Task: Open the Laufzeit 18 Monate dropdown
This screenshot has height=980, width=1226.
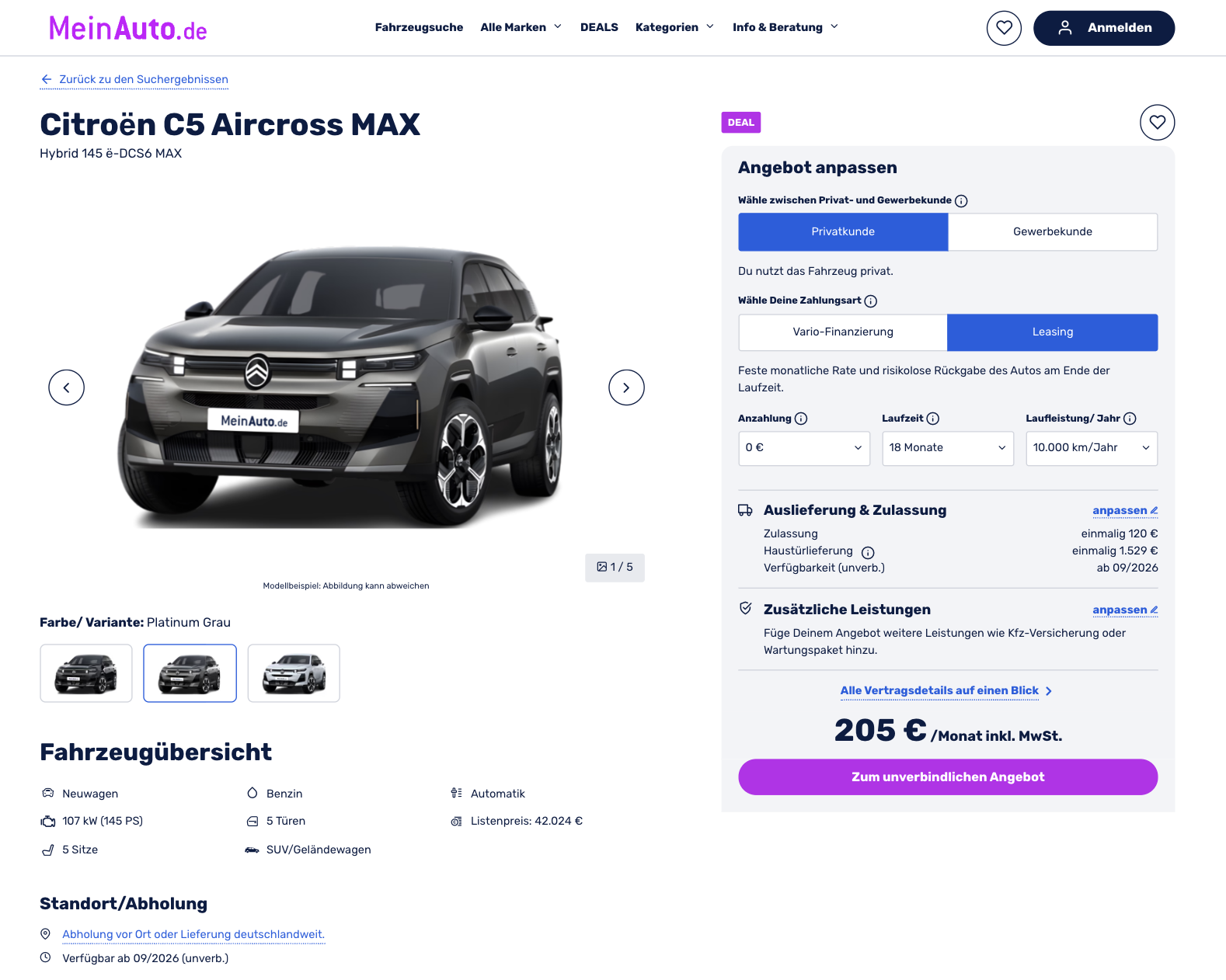Action: point(948,449)
